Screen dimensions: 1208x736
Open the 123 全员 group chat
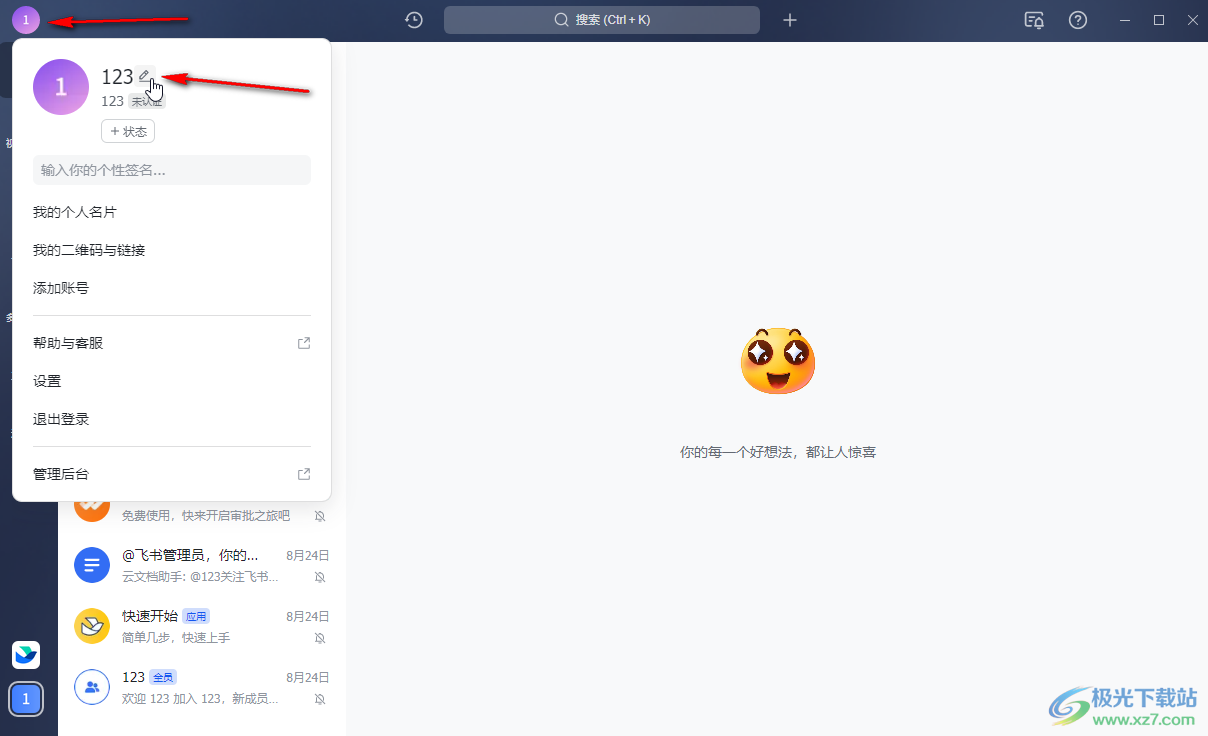(202, 687)
